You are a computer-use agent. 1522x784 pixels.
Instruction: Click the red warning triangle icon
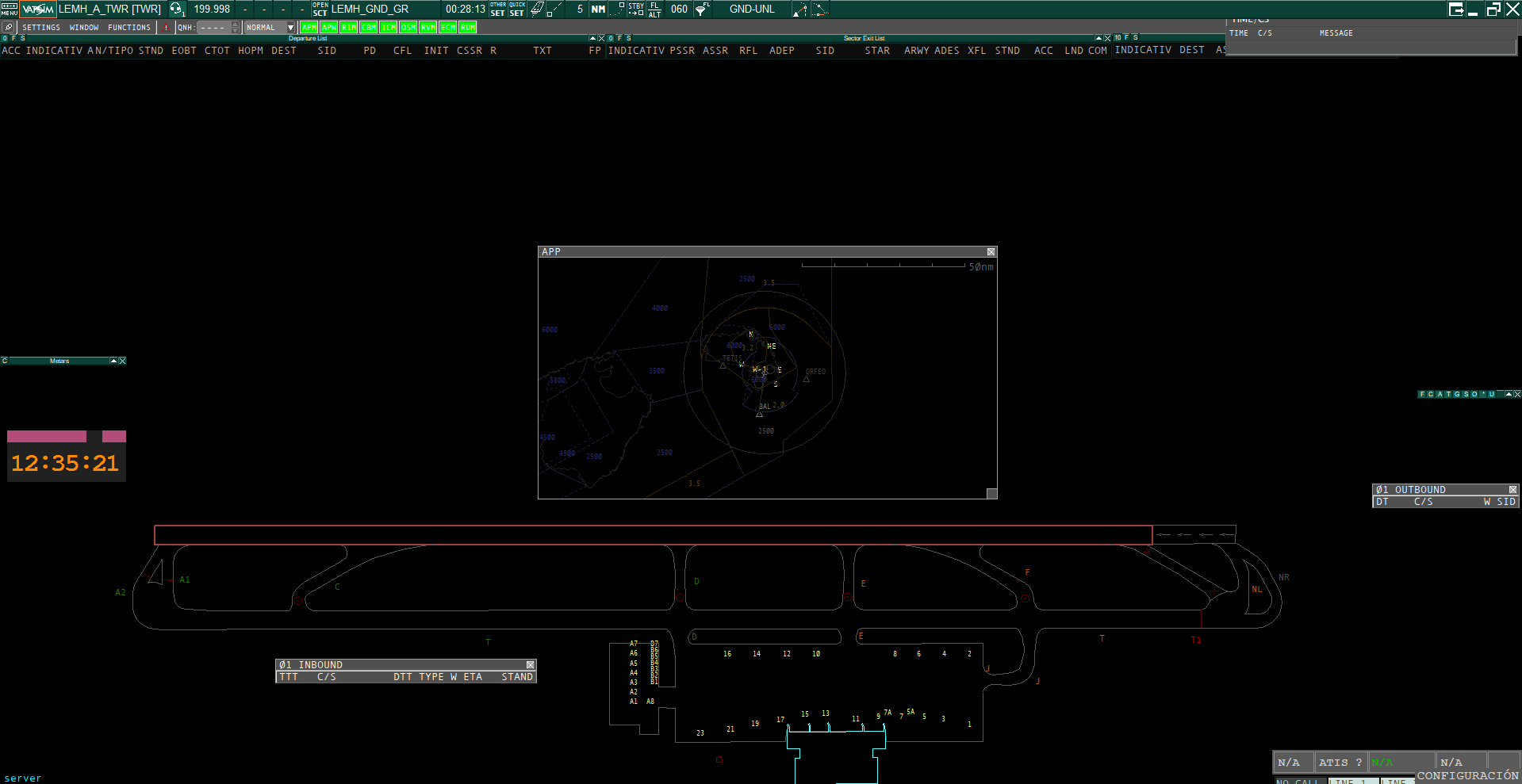tap(166, 28)
